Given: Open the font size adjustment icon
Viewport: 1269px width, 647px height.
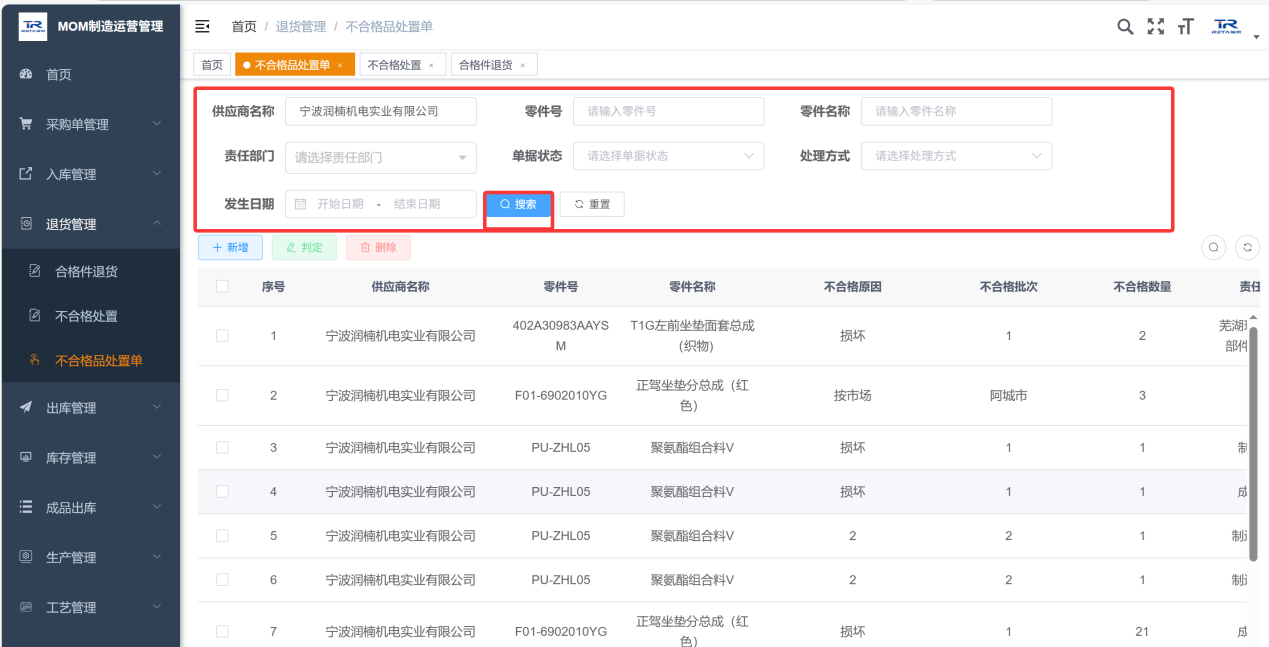Looking at the screenshot, I should pyautogui.click(x=1186, y=26).
